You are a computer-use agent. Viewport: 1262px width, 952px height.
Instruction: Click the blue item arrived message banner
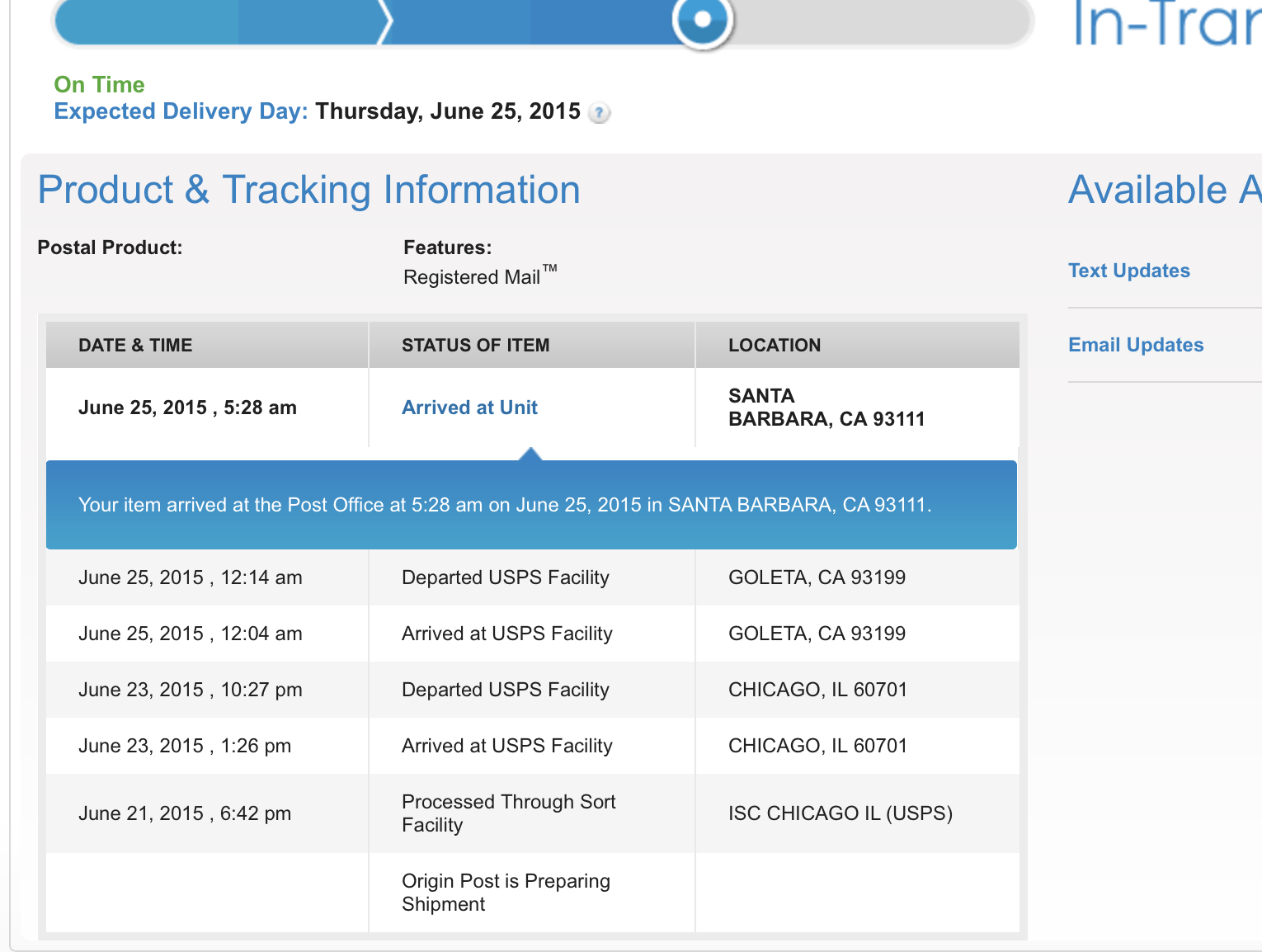point(504,505)
